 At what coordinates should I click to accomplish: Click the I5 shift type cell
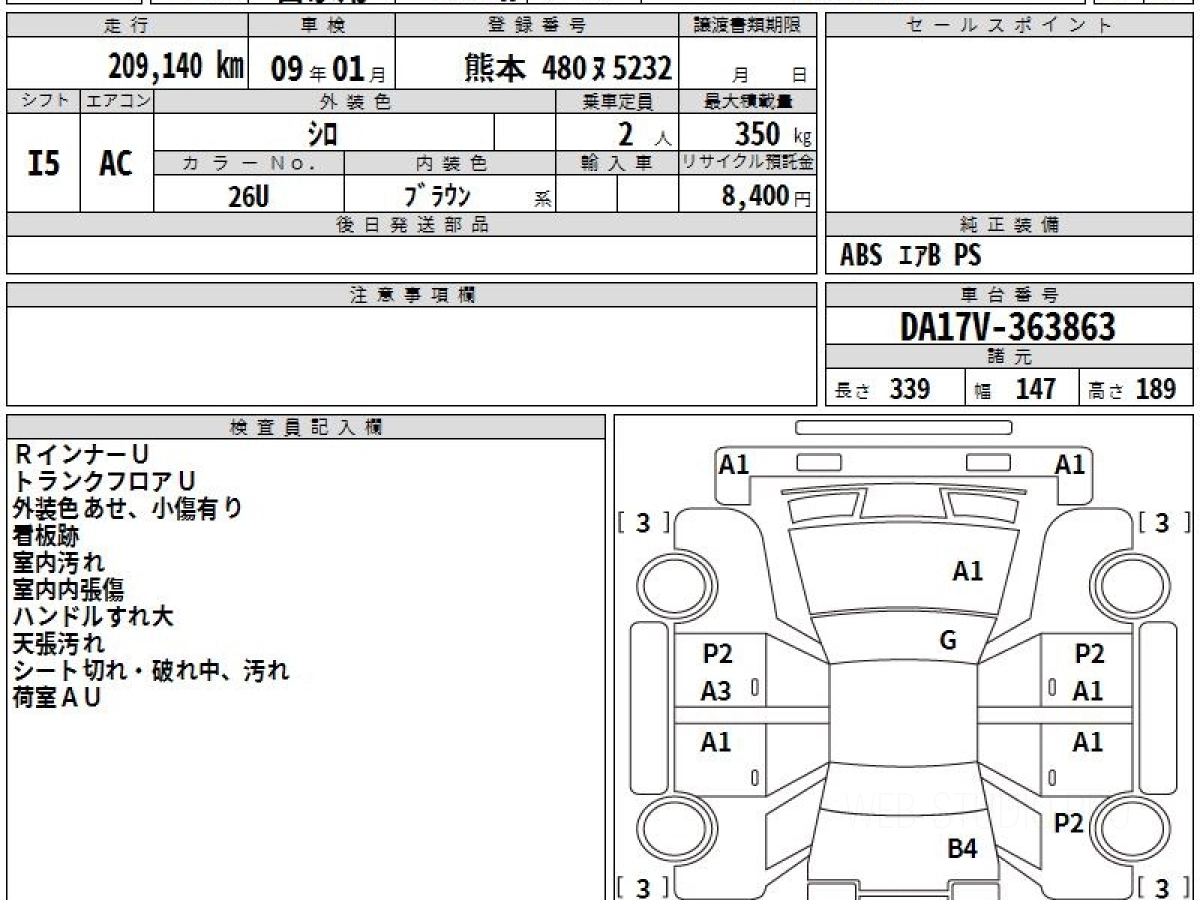click(x=43, y=163)
